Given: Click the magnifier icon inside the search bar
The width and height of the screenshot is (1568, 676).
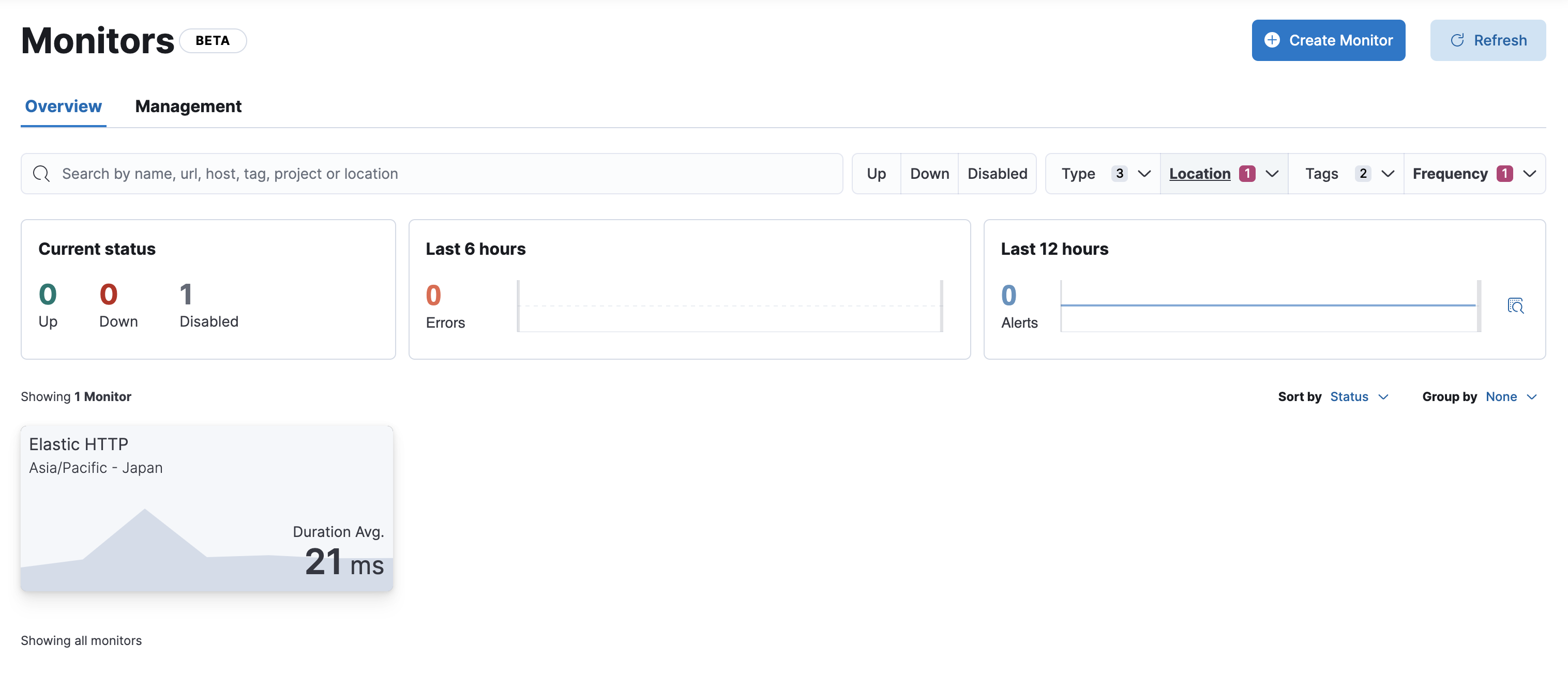Looking at the screenshot, I should click(41, 174).
